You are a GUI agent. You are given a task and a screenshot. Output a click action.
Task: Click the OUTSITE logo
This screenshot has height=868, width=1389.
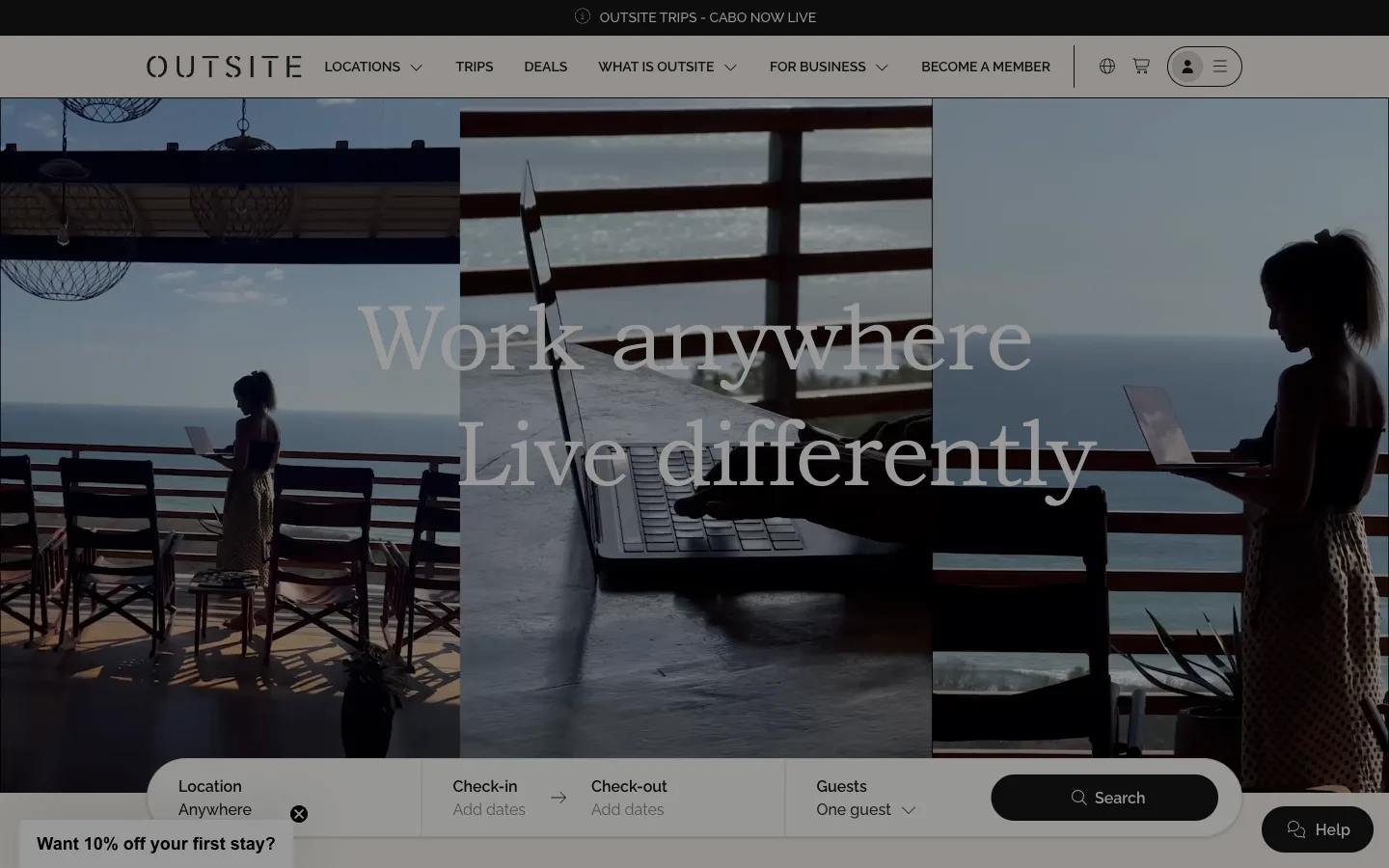[224, 67]
